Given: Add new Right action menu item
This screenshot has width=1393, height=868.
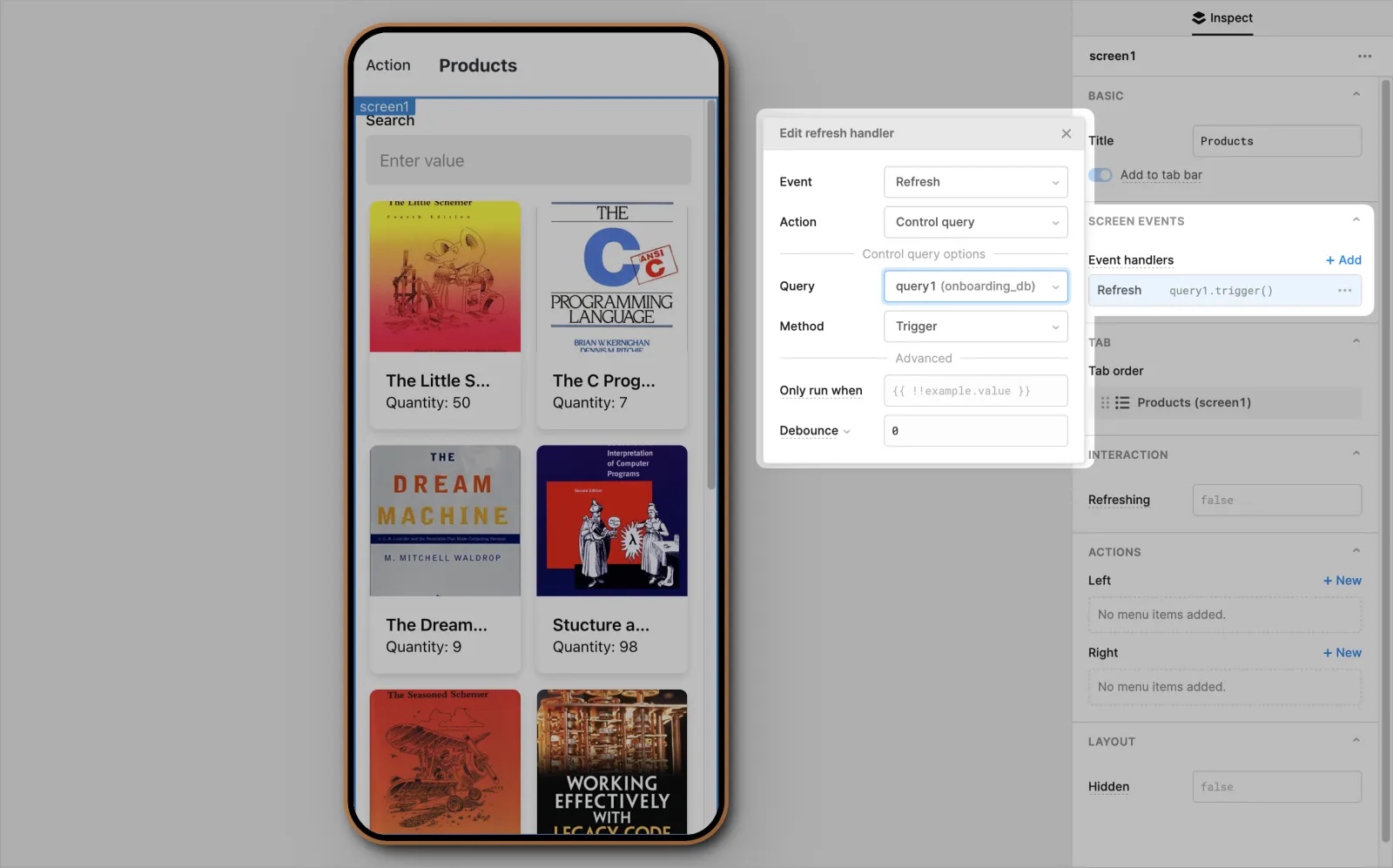Looking at the screenshot, I should pos(1343,653).
